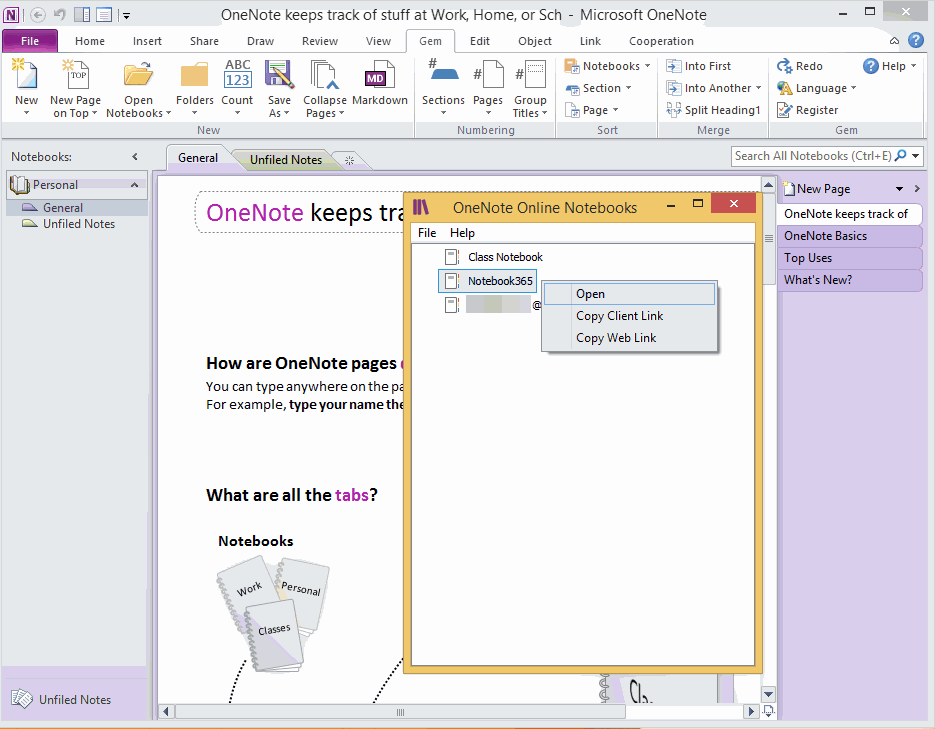Collapse the Personal notebook chevron

(135, 185)
